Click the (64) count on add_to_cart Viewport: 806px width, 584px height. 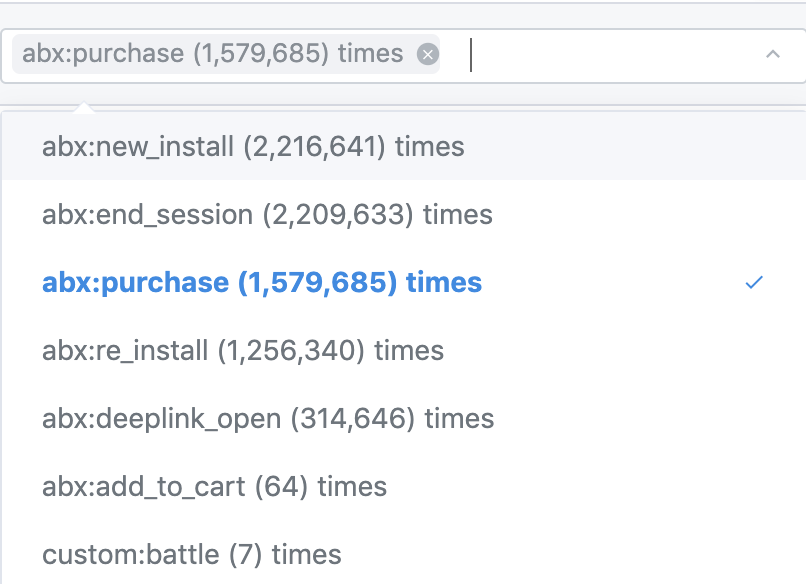[x=282, y=487]
